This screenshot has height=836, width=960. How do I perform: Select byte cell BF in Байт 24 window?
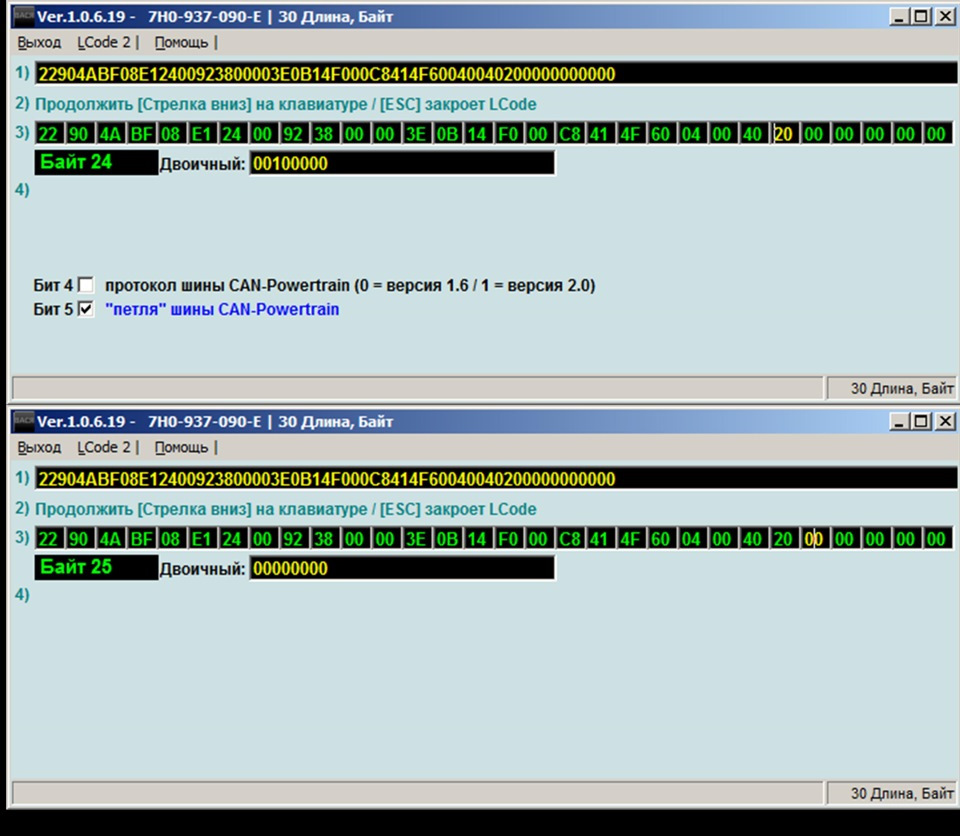pyautogui.click(x=141, y=134)
